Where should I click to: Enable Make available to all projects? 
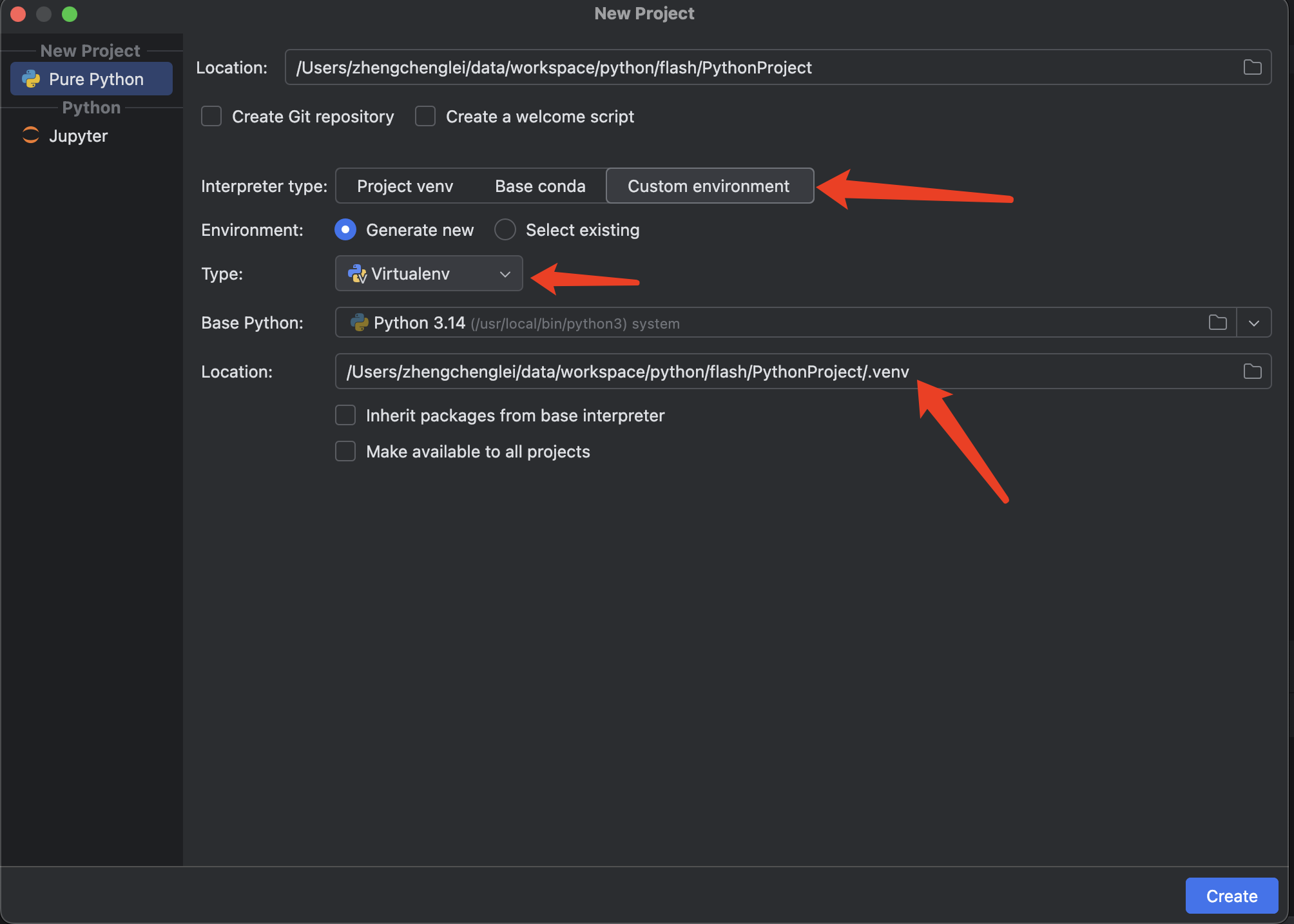click(345, 451)
